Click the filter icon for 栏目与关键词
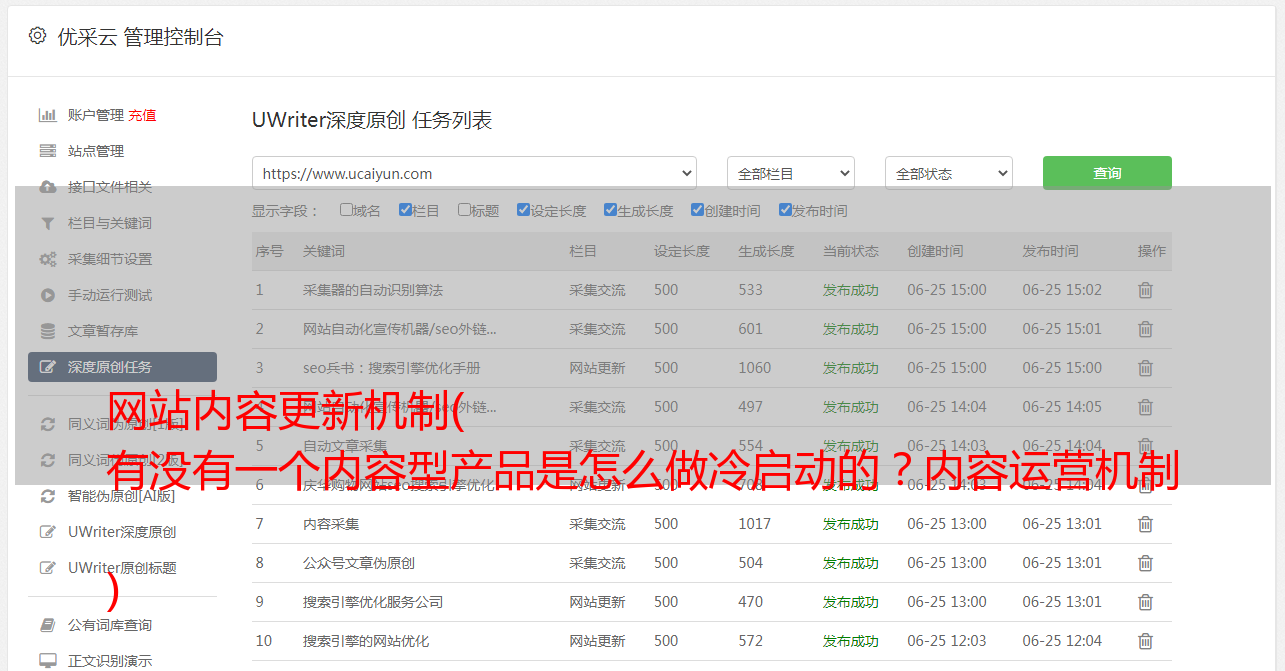 click(47, 223)
